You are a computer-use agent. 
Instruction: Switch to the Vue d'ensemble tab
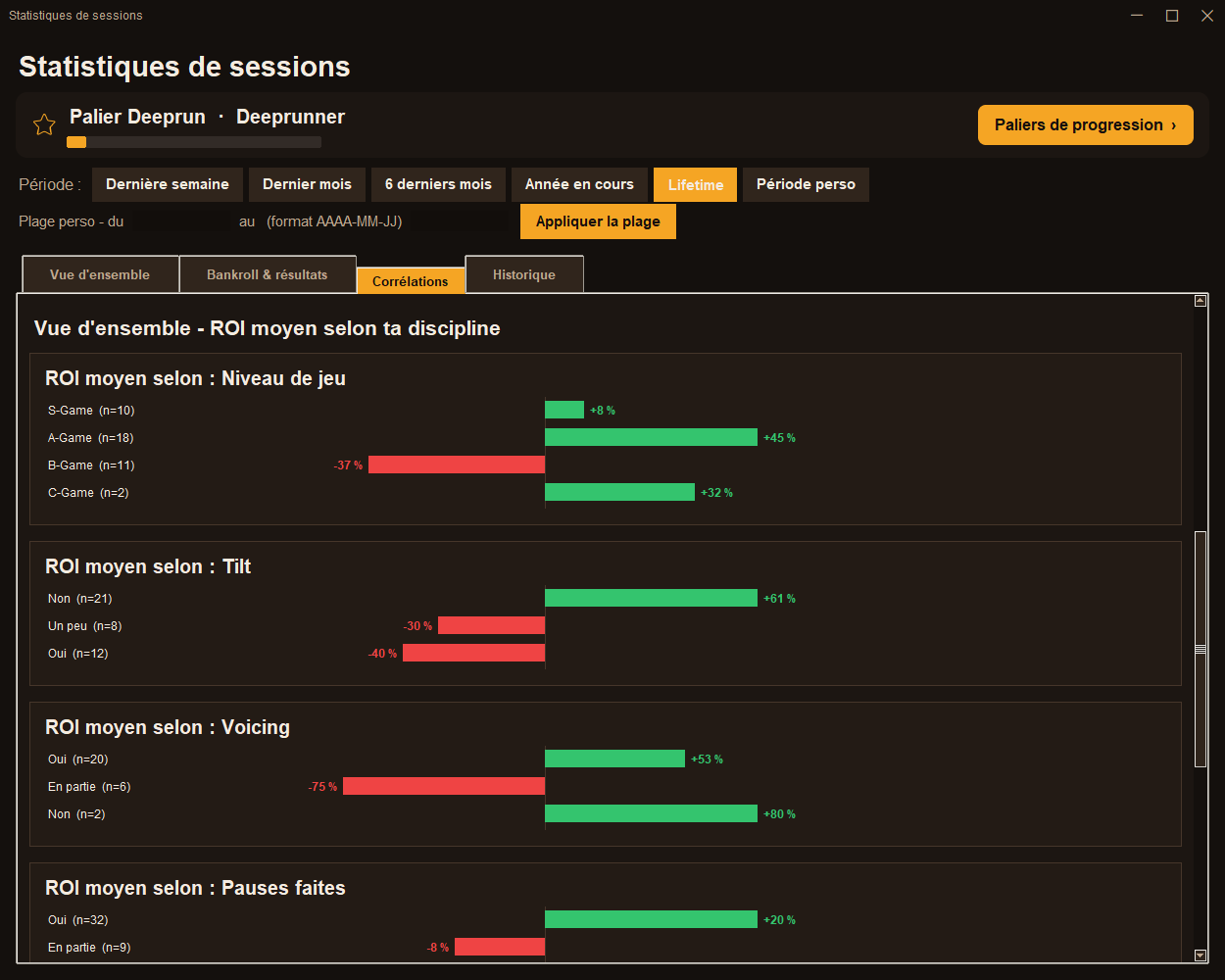(x=100, y=274)
